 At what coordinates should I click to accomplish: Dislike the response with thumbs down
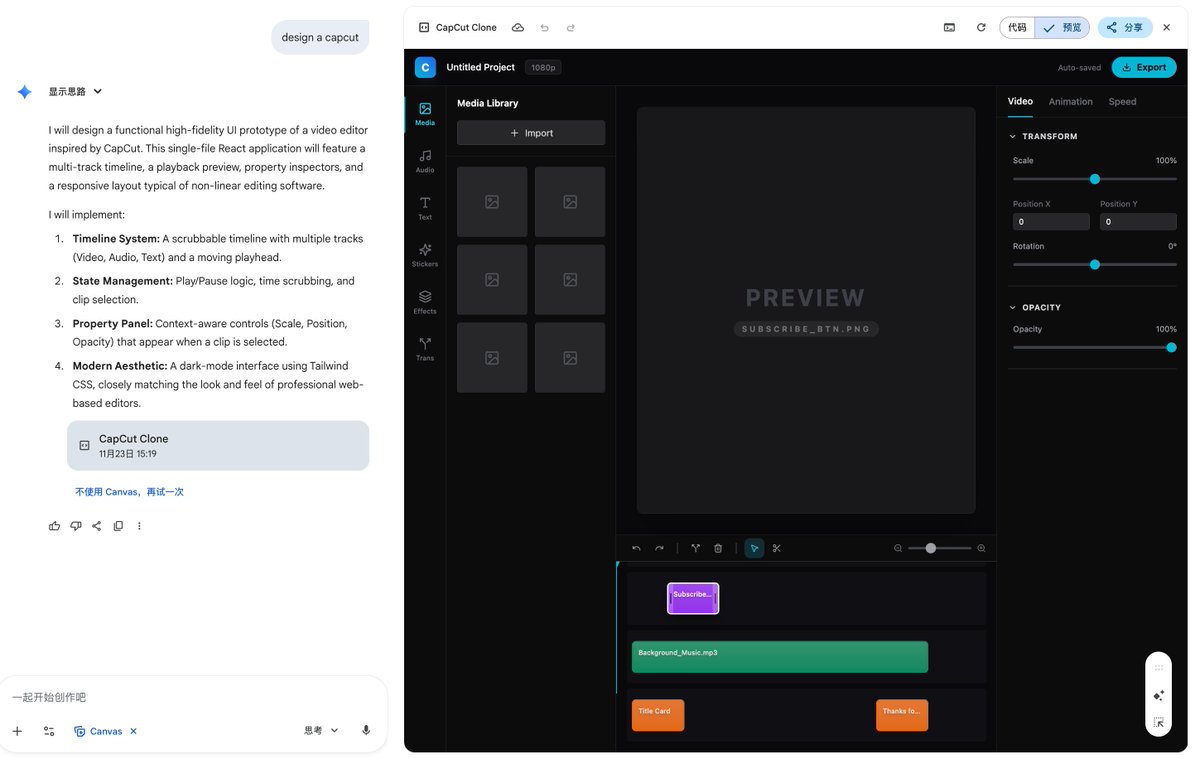76,526
